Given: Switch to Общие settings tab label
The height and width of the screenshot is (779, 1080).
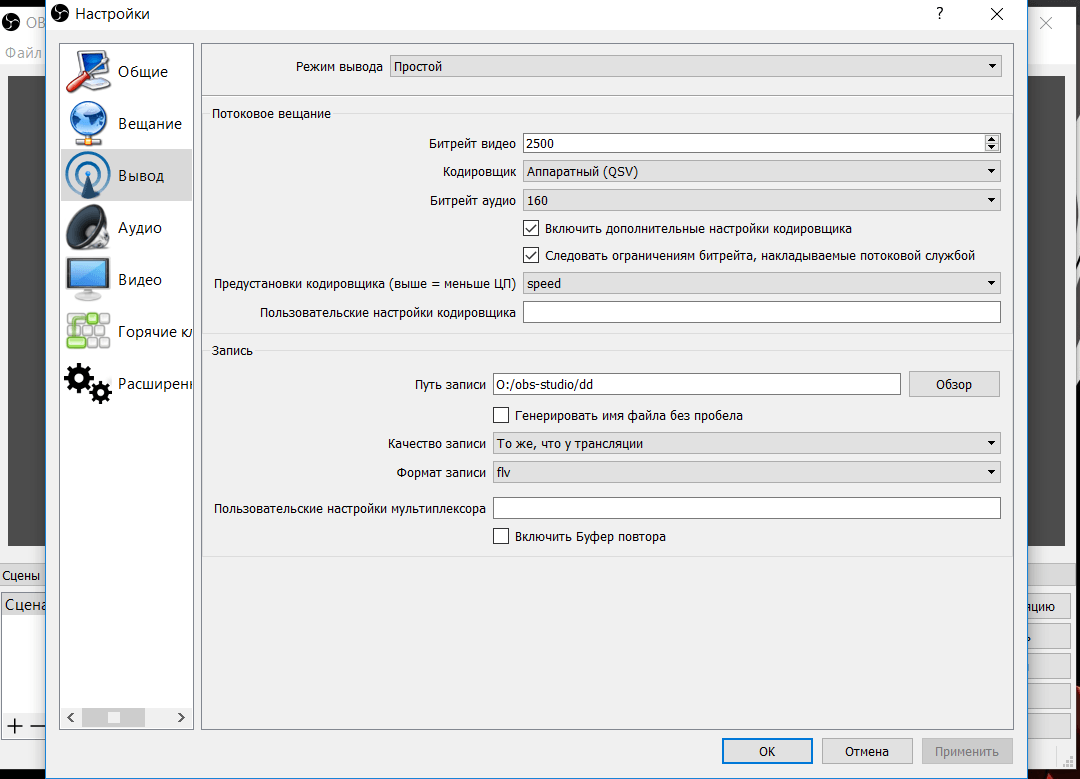Looking at the screenshot, I should pyautogui.click(x=143, y=72).
